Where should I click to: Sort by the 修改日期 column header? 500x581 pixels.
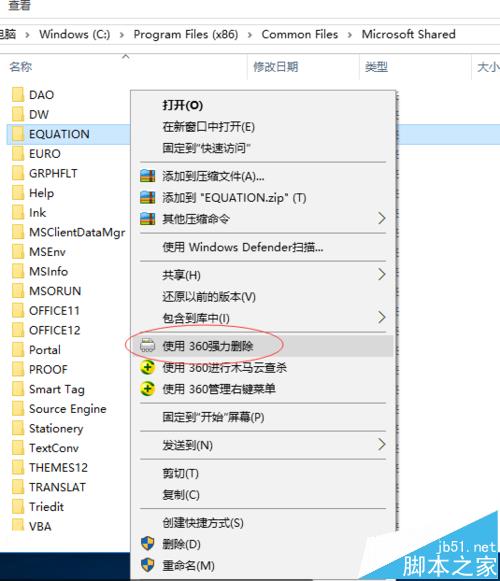coord(275,67)
